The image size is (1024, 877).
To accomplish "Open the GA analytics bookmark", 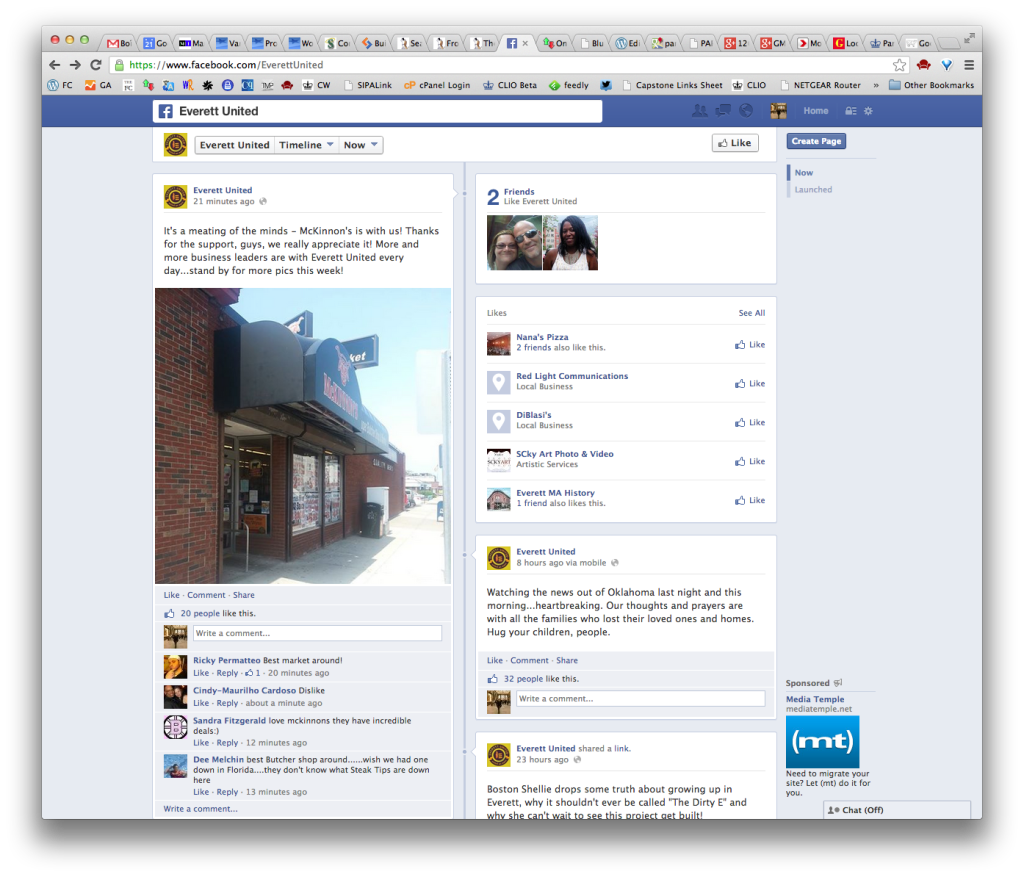I will [x=98, y=85].
